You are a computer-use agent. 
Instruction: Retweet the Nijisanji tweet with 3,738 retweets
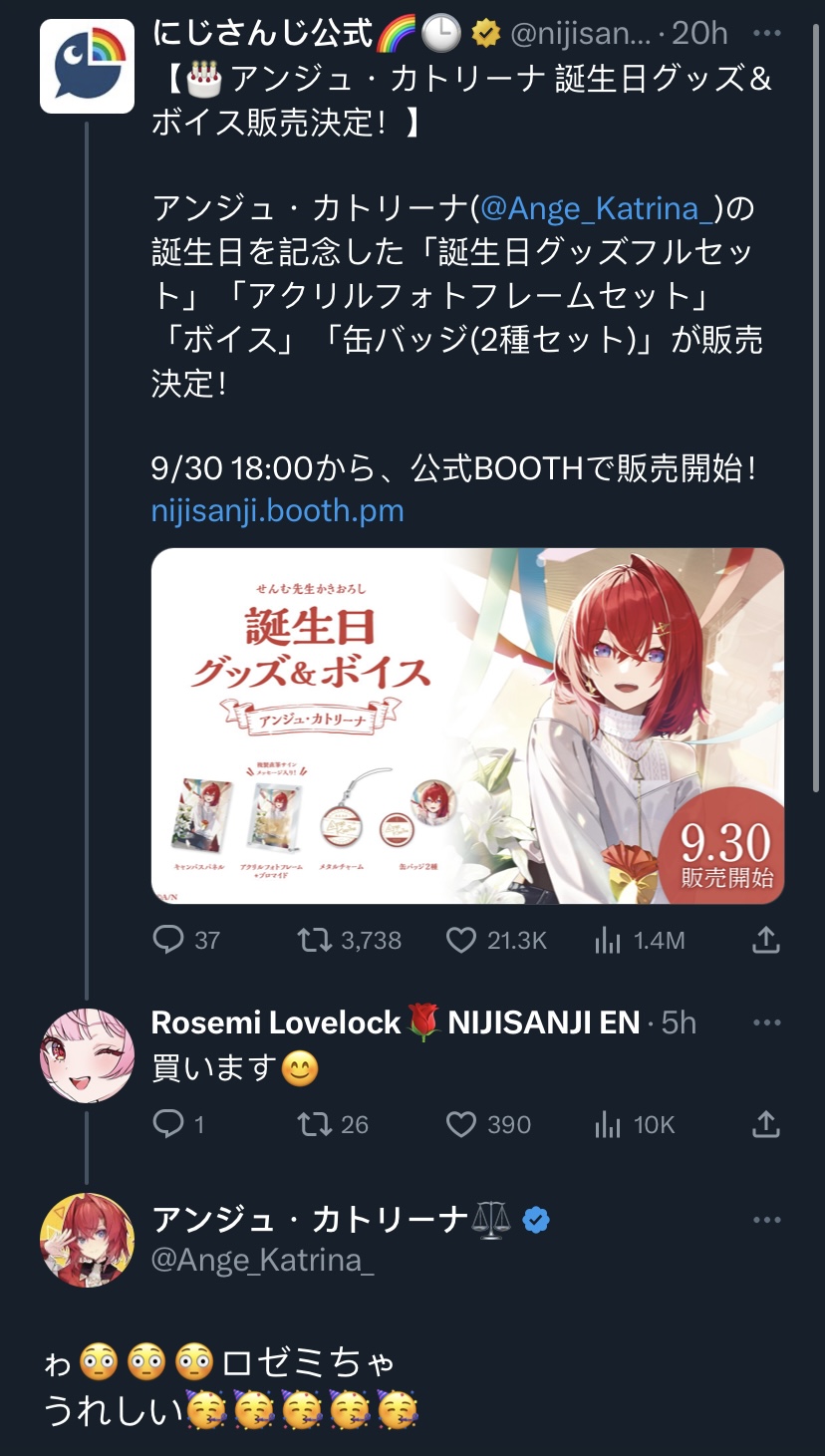(x=350, y=940)
